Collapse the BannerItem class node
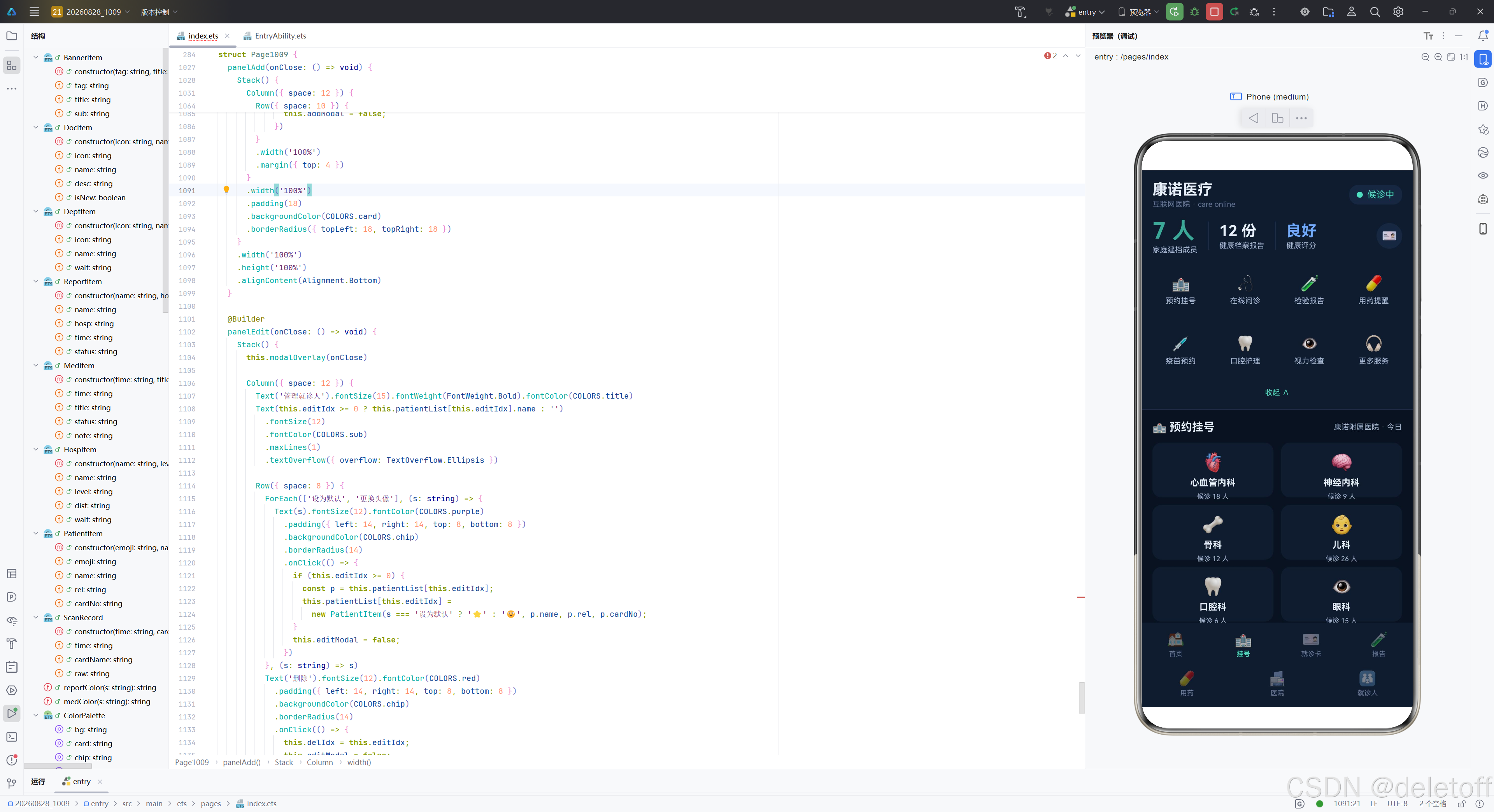 36,58
